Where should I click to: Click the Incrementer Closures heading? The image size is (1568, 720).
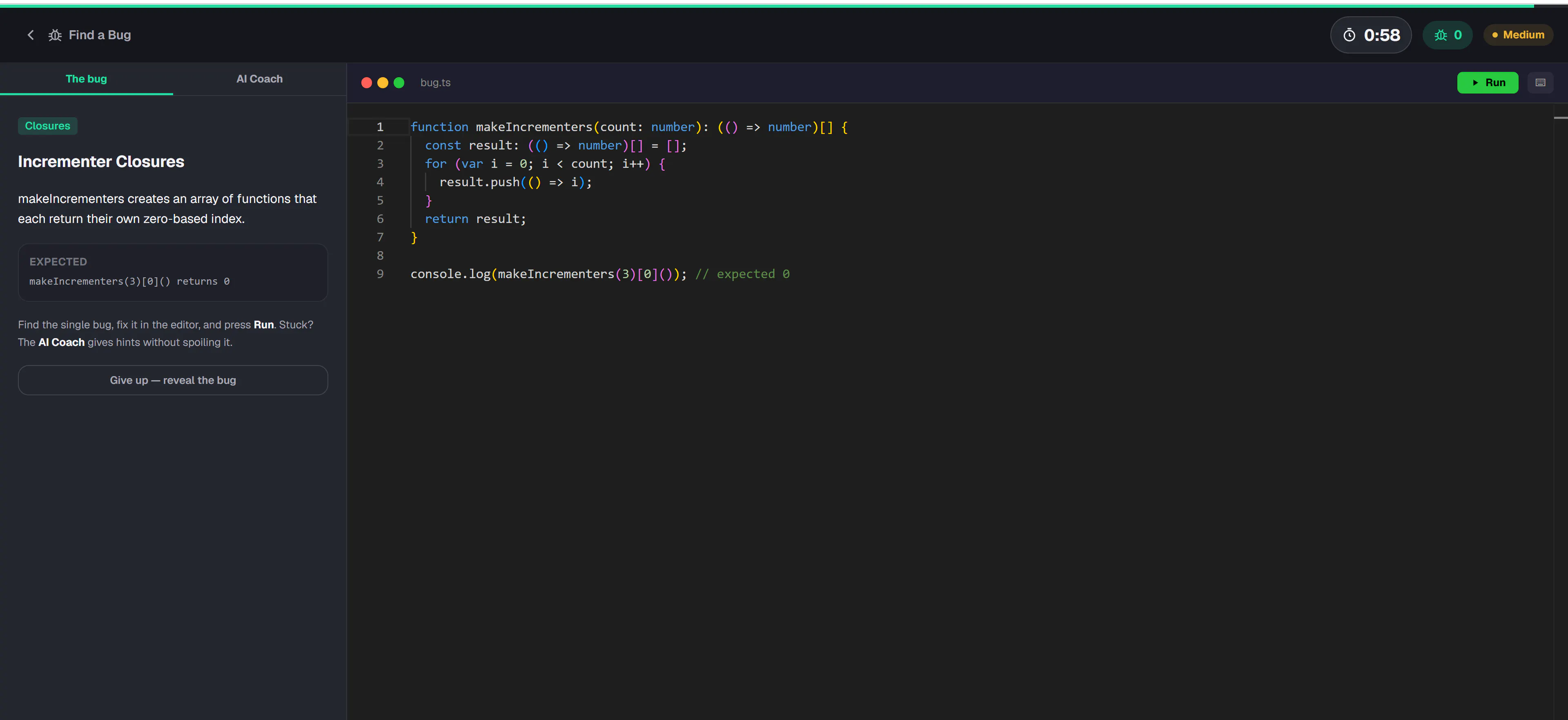click(101, 161)
